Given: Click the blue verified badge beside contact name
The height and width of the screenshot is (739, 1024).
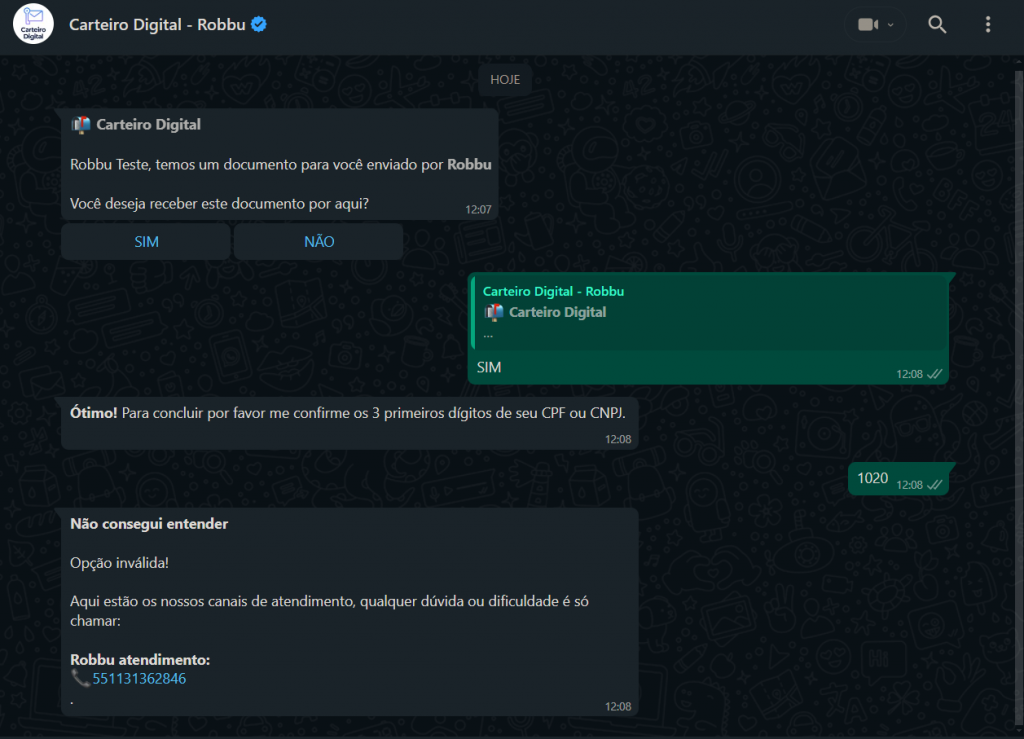Looking at the screenshot, I should (259, 25).
